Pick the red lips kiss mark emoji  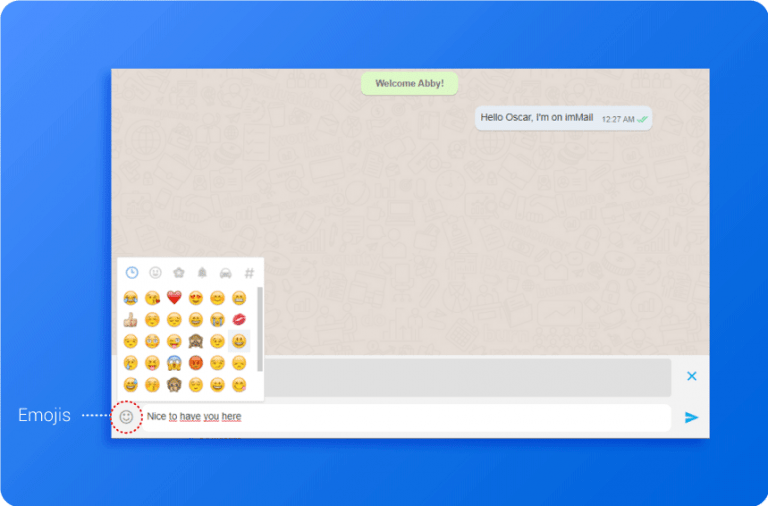pyautogui.click(x=239, y=319)
